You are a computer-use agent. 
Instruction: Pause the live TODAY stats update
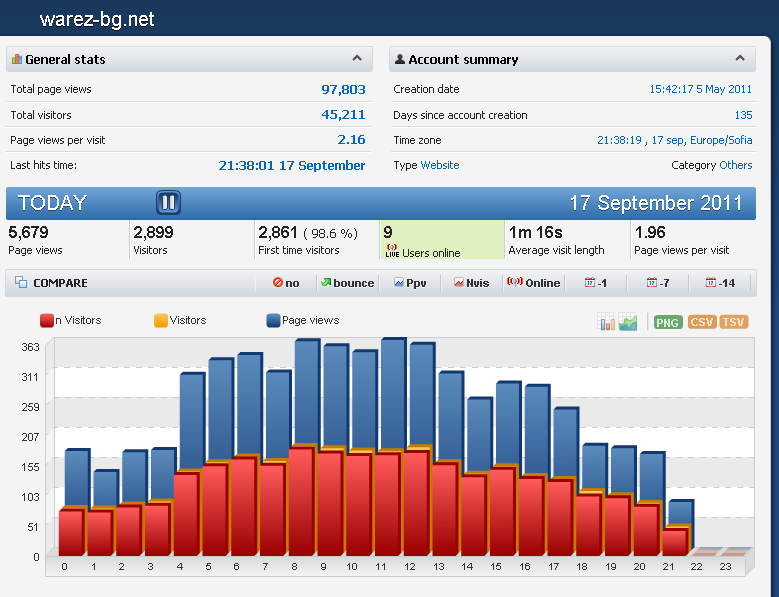coord(168,203)
